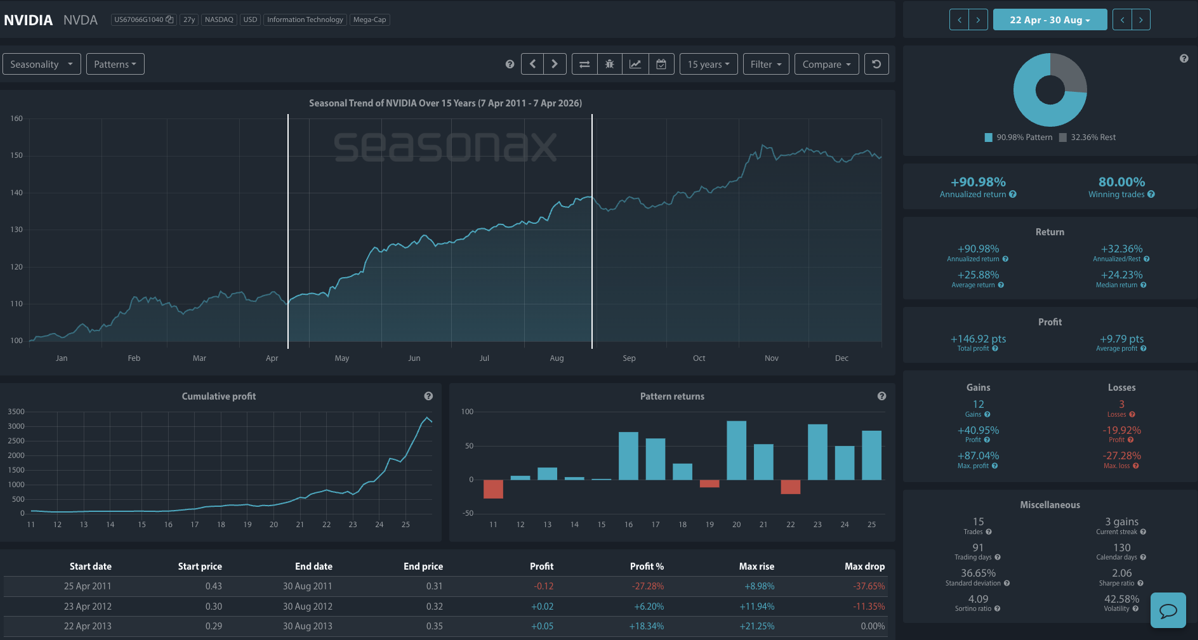Open the Patterns menu

(115, 63)
